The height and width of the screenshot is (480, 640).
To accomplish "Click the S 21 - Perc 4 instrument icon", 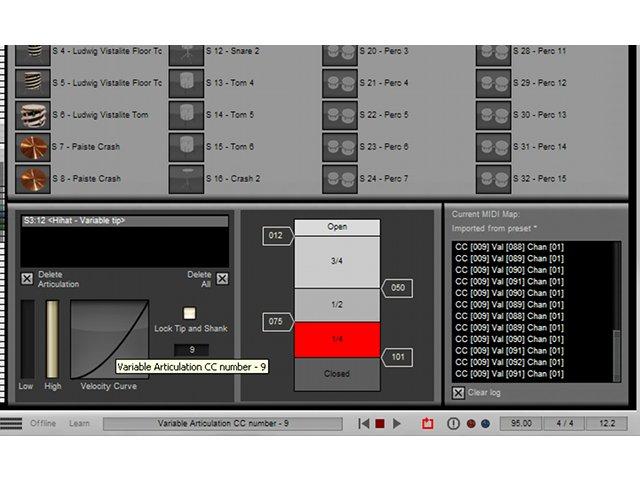I will [x=340, y=83].
